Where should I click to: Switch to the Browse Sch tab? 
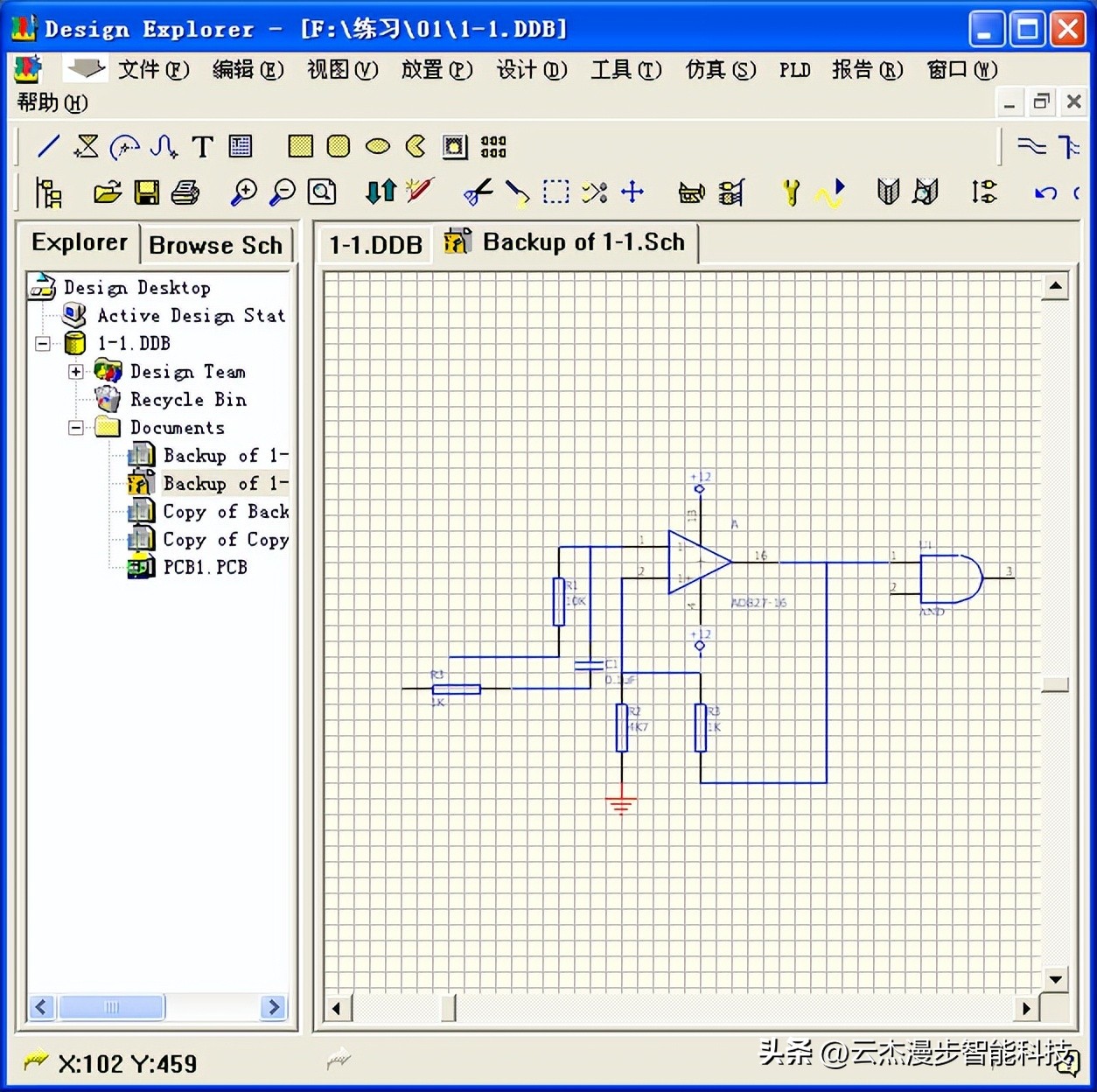[216, 244]
